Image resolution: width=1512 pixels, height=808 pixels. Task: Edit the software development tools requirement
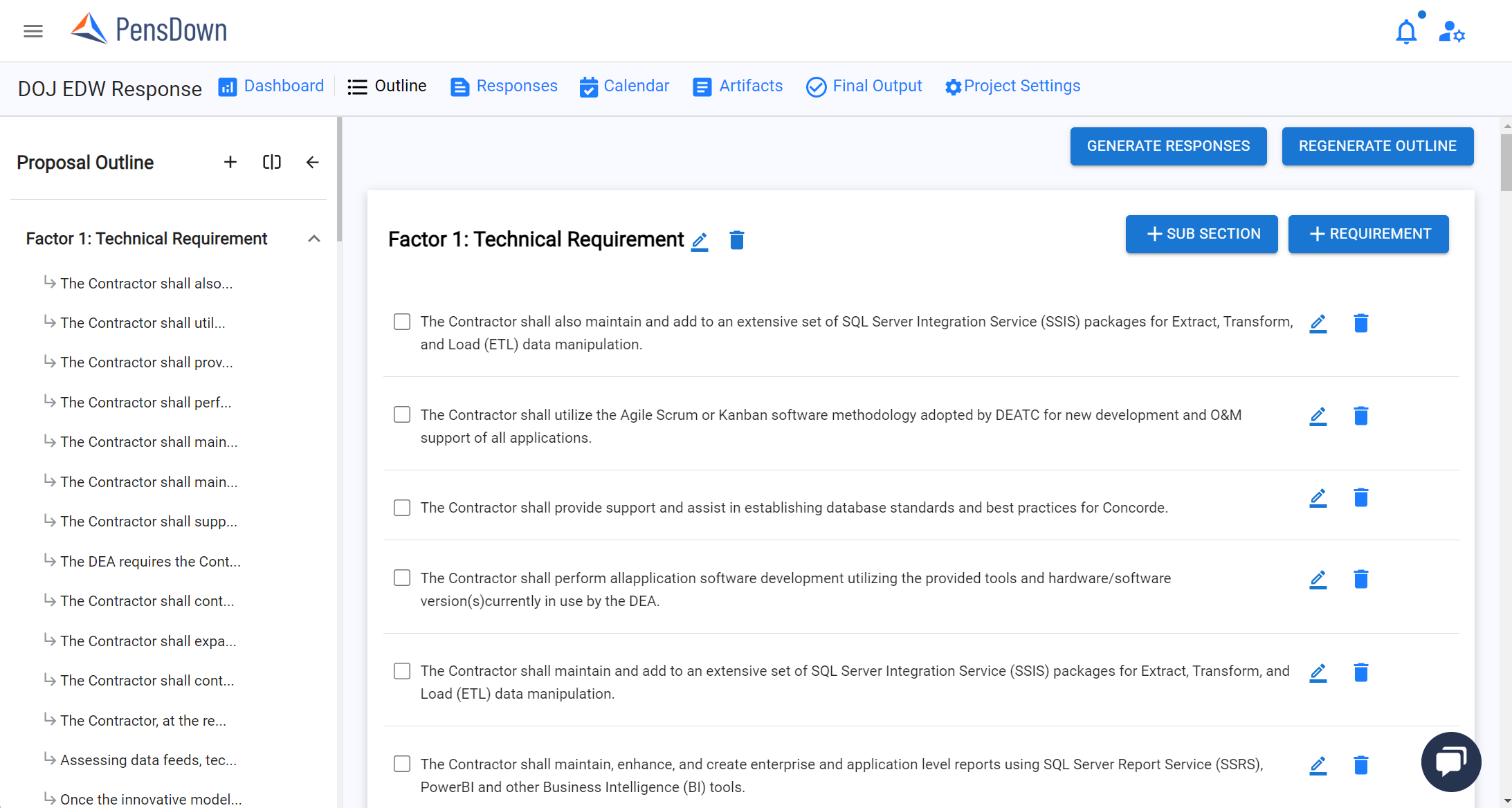[1318, 579]
